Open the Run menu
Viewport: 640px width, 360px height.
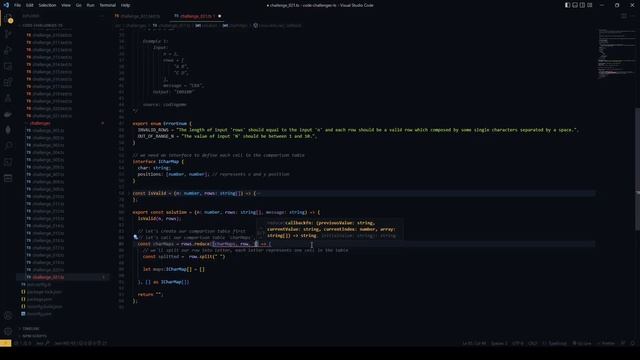click(x=90, y=5)
